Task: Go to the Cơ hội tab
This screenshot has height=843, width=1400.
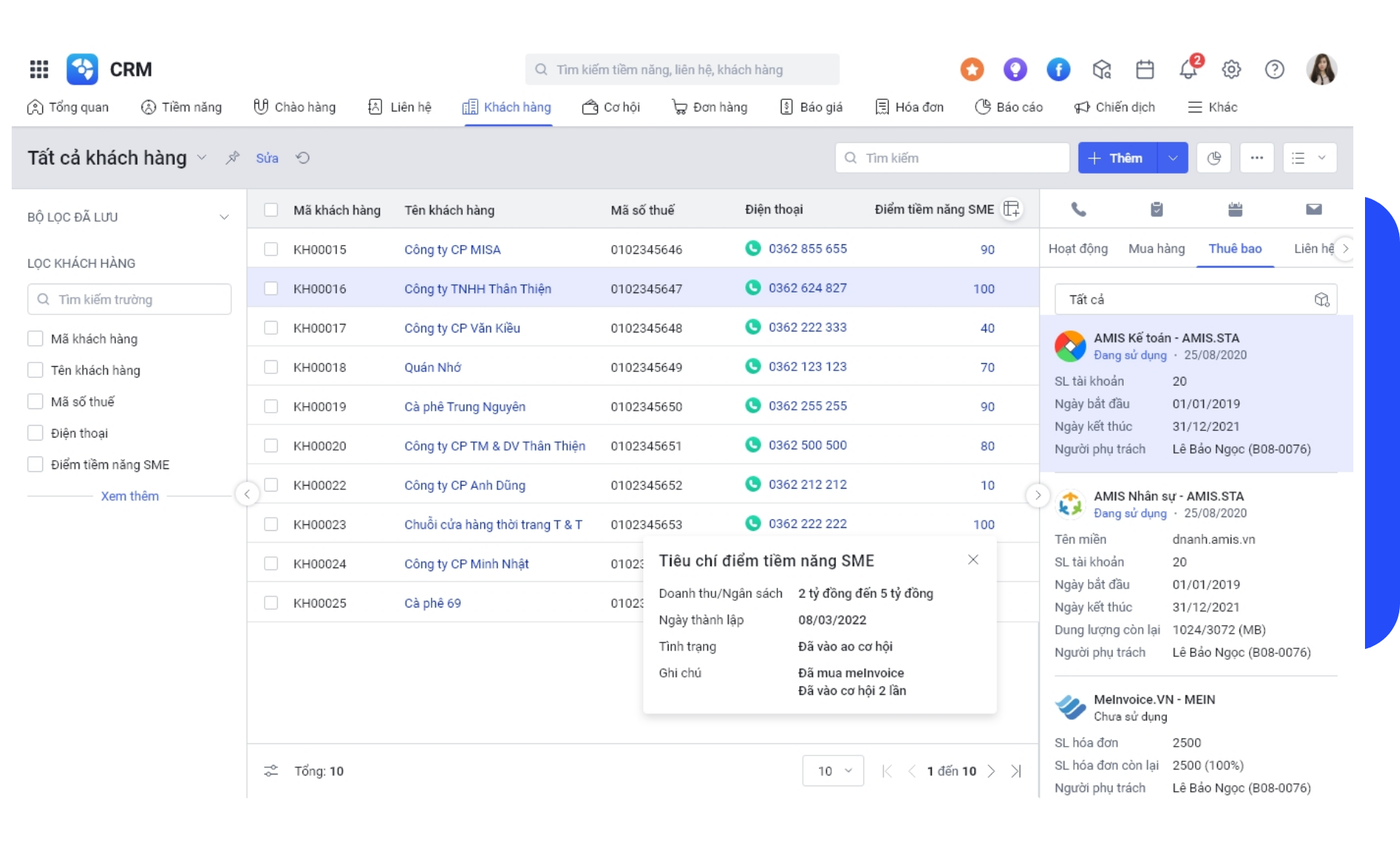Action: [611, 107]
